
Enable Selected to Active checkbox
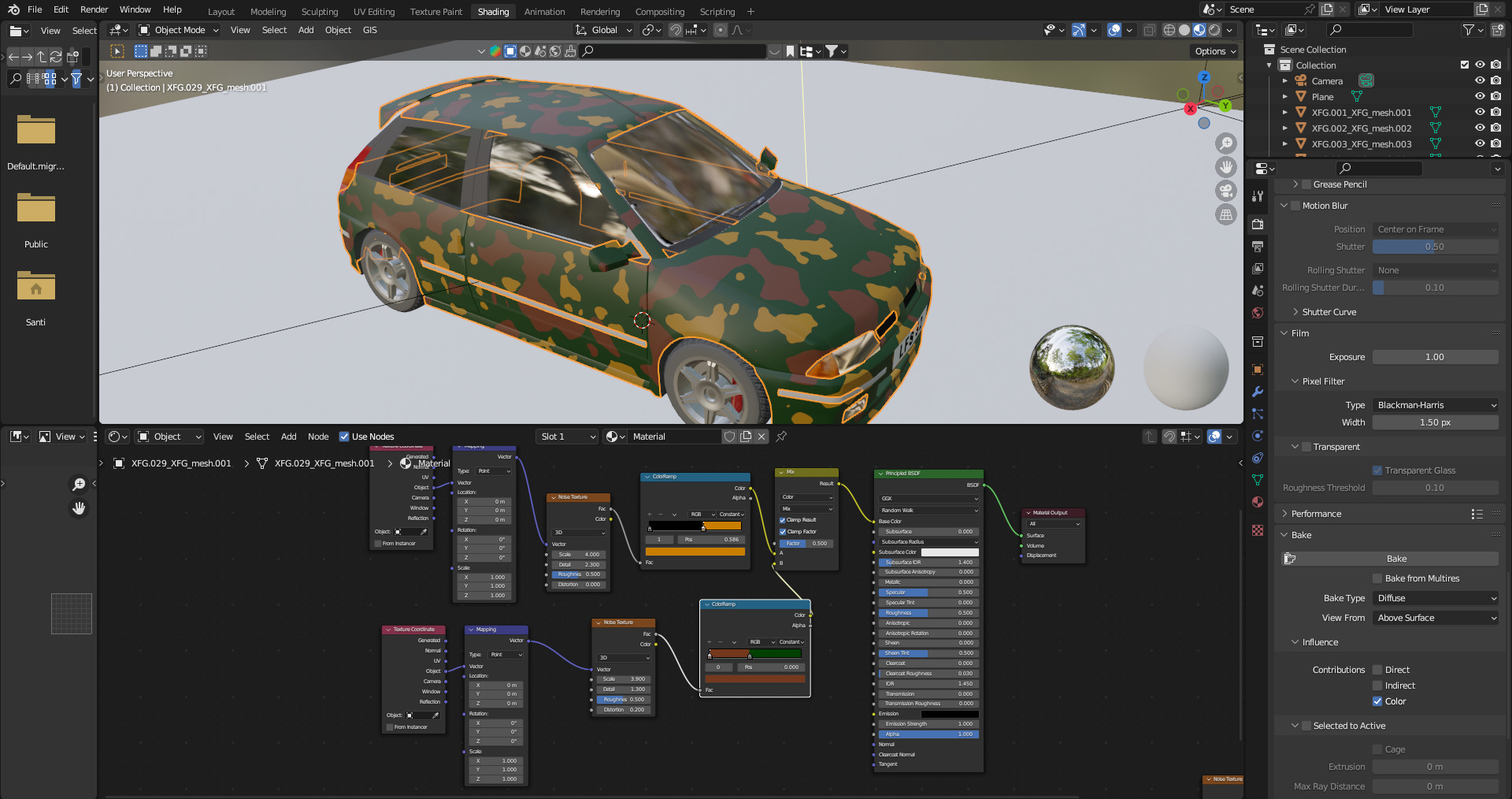point(1306,726)
